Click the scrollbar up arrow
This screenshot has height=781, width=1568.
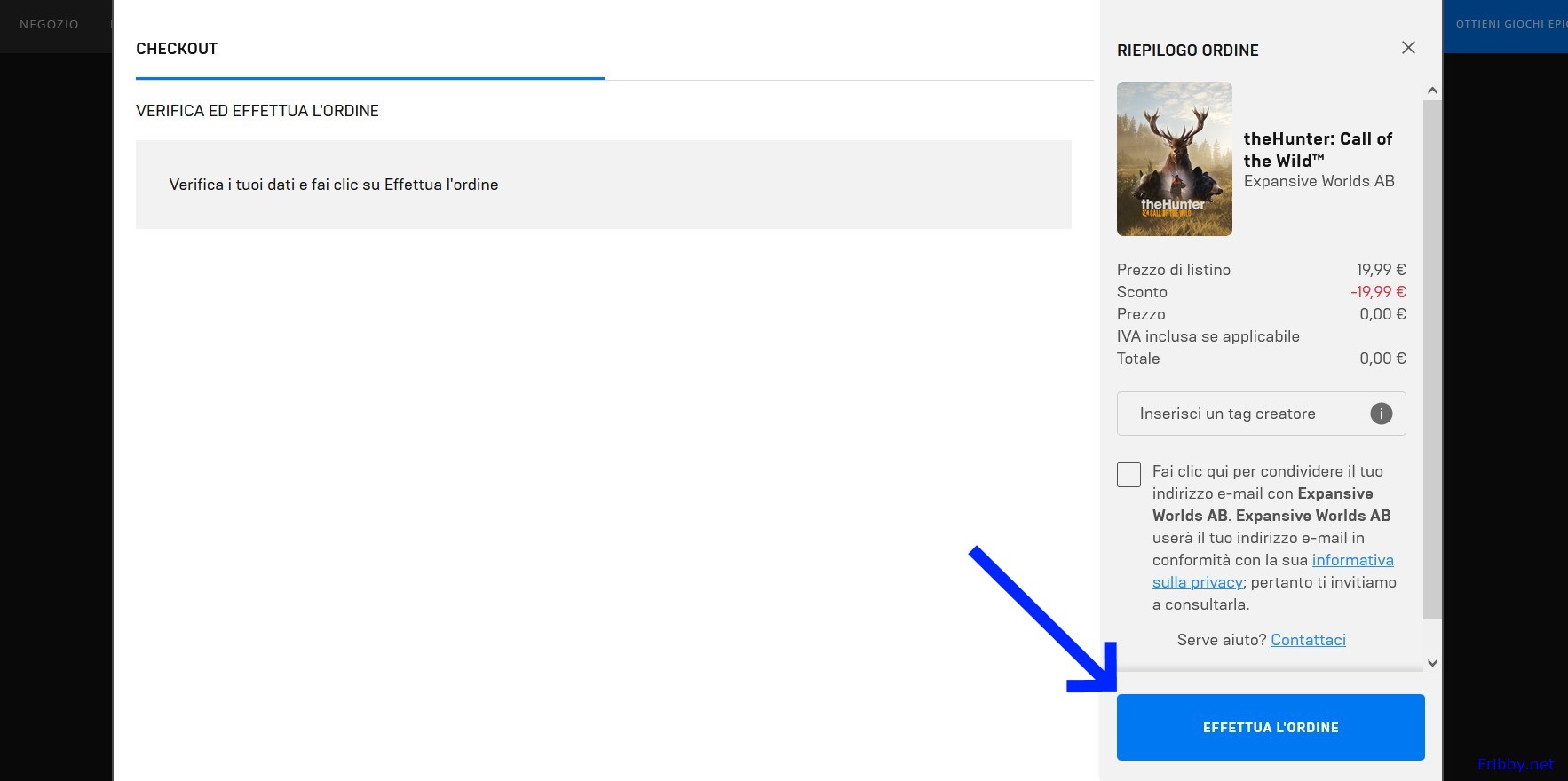click(x=1431, y=91)
